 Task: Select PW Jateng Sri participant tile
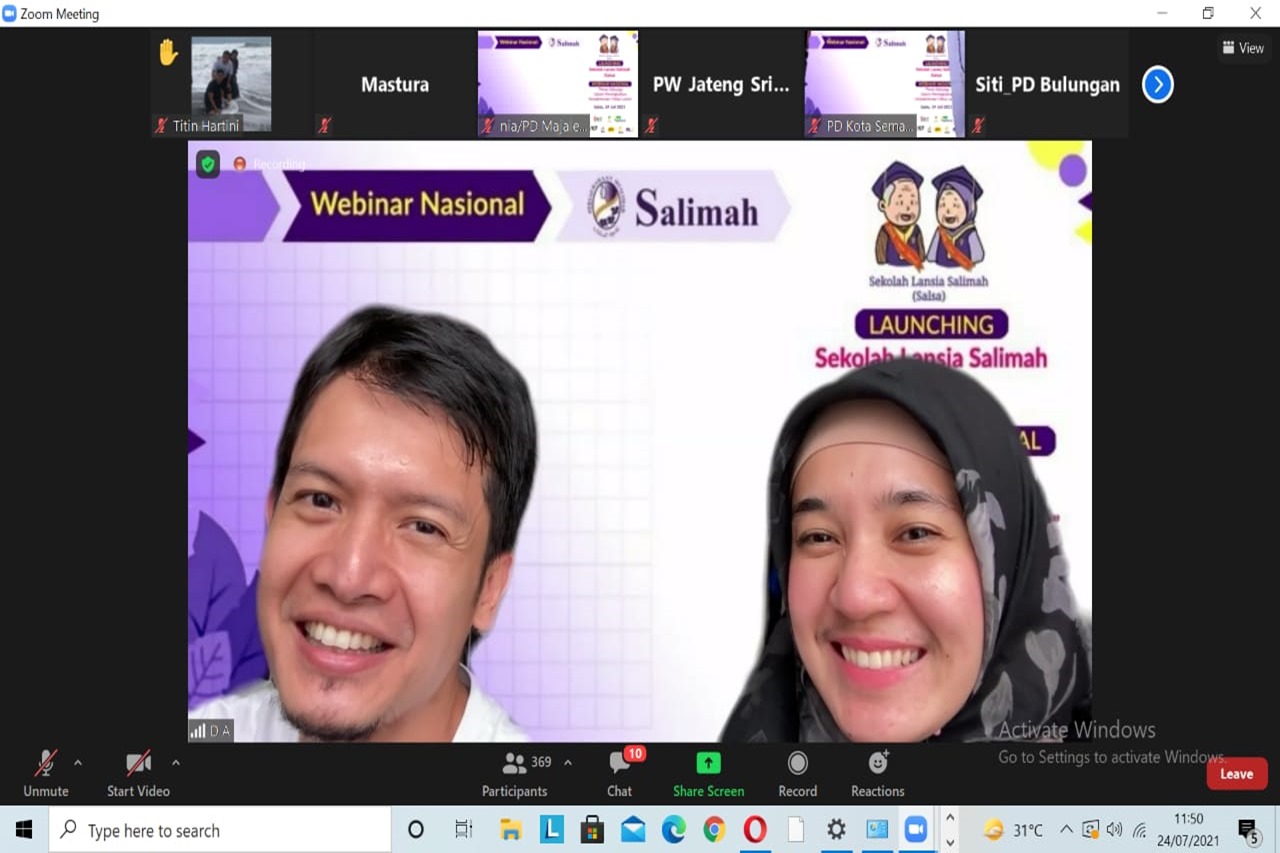click(721, 84)
